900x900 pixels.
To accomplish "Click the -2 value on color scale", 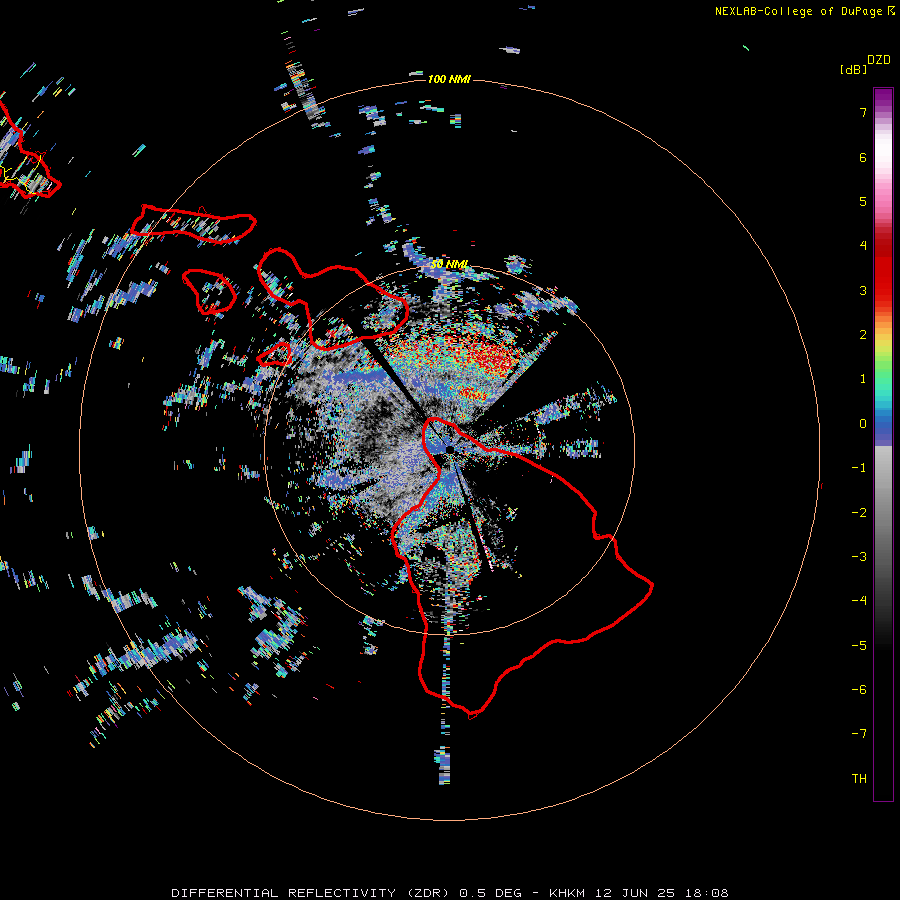I will pos(859,512).
